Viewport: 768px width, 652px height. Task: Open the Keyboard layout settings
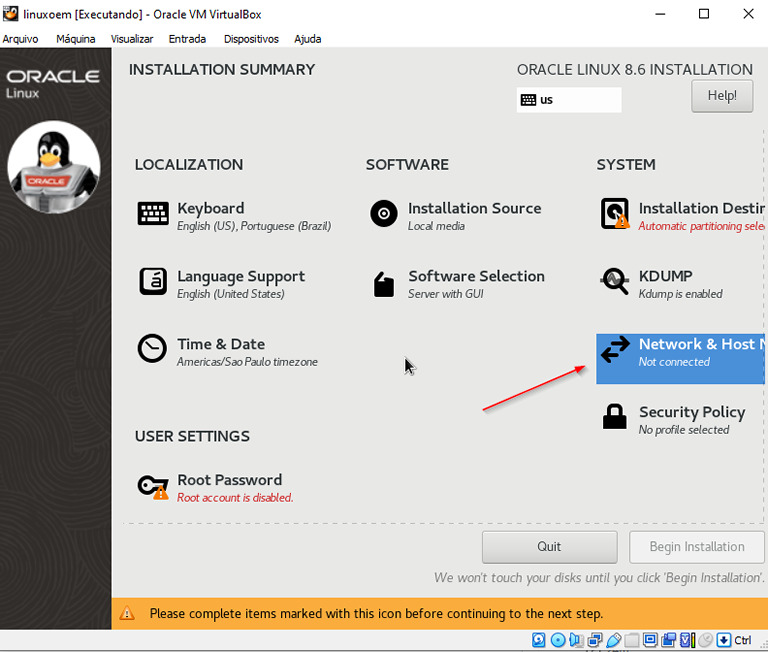234,216
